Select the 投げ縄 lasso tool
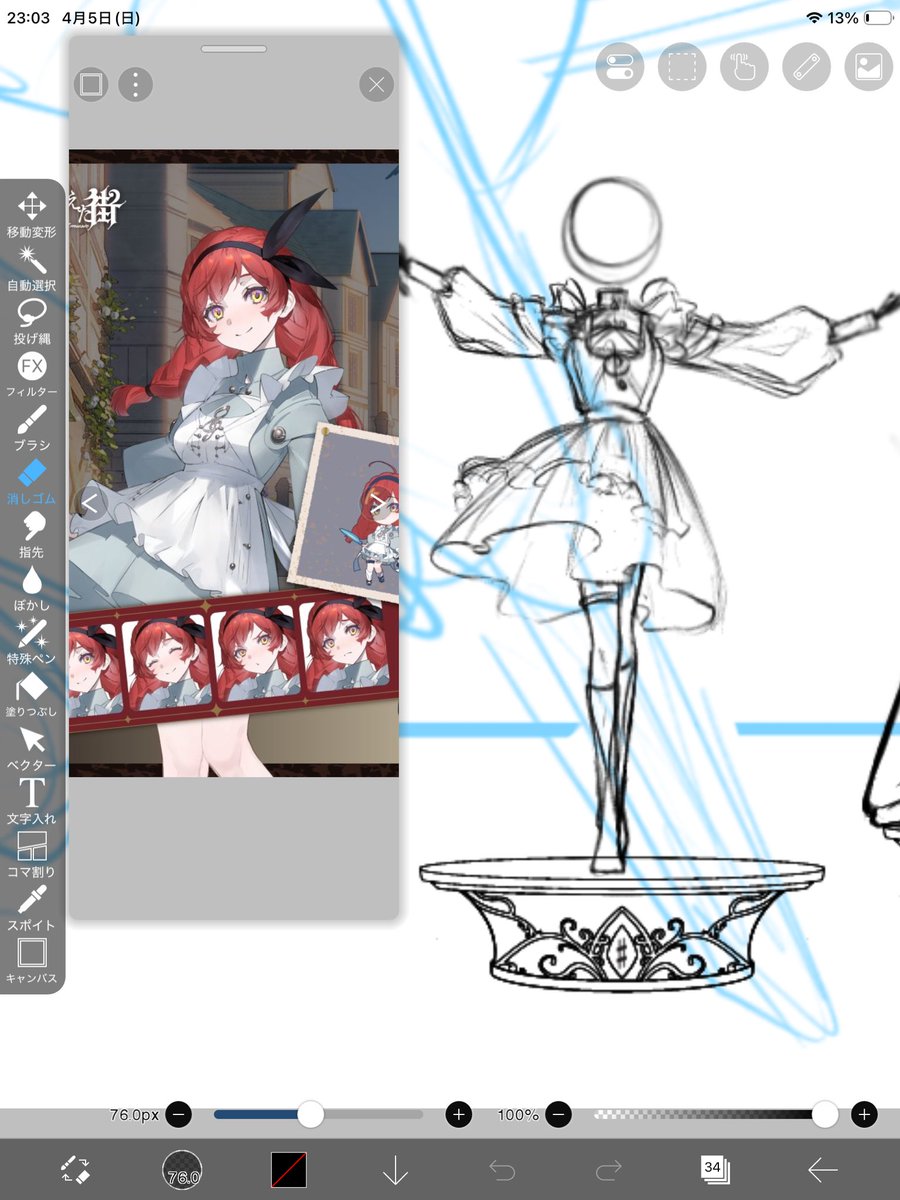 point(32,321)
